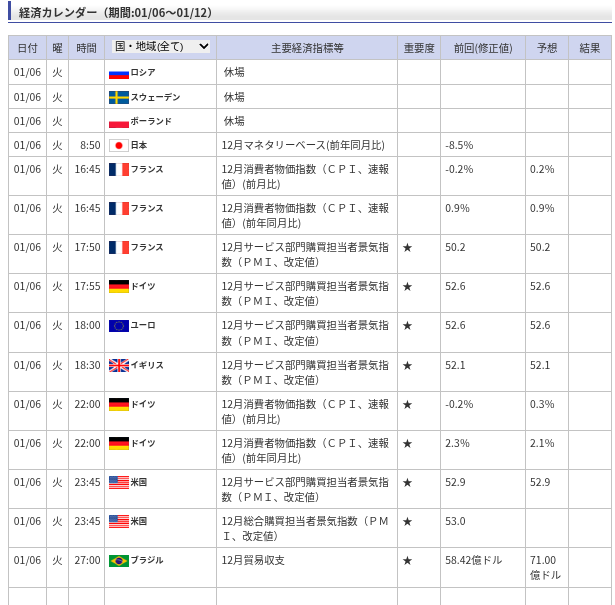
Task: Open the 12月マネタリーベース(前年同月比) indicator
Action: (302, 145)
